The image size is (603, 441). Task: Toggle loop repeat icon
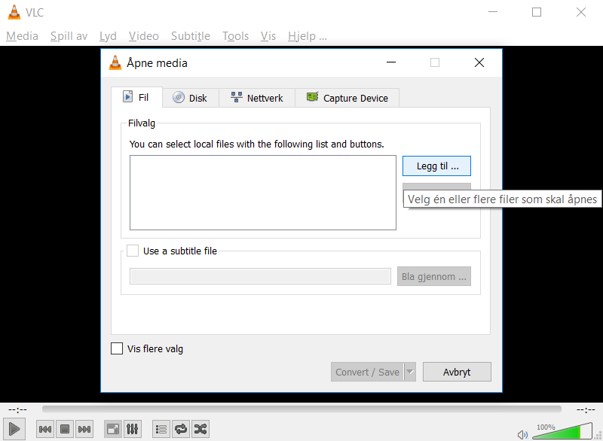pyautogui.click(x=181, y=429)
